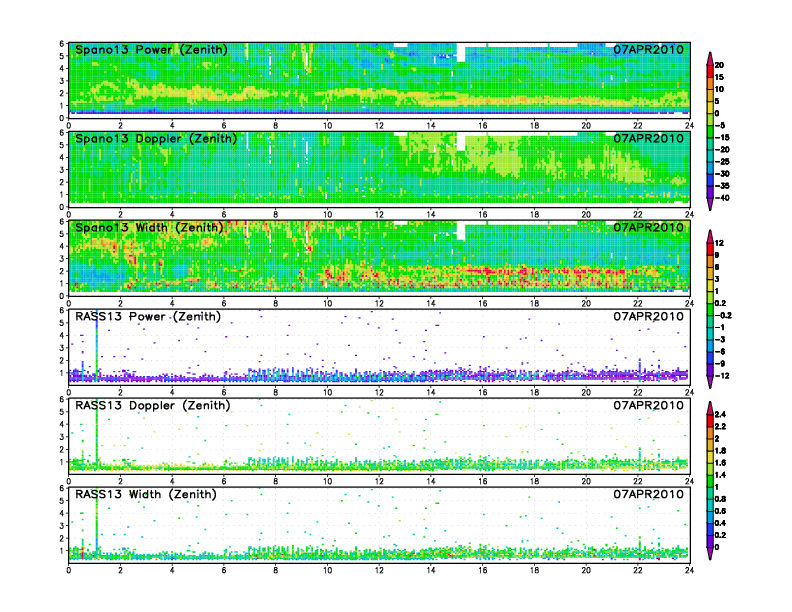Click the magenta top arrow of the top colorbar

[x=710, y=58]
